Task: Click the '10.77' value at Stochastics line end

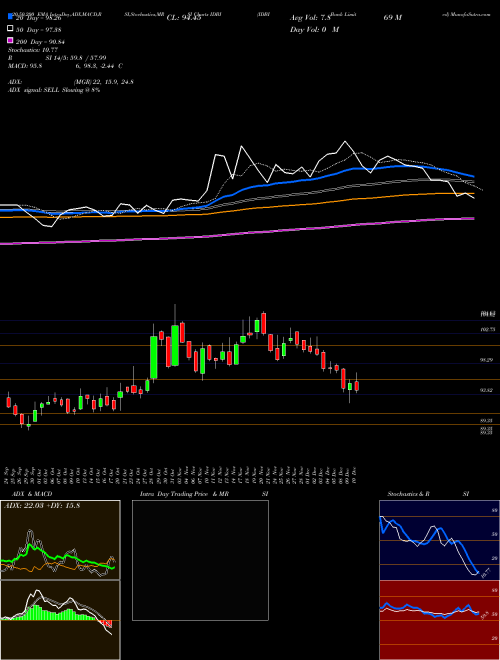Action: 484,573
